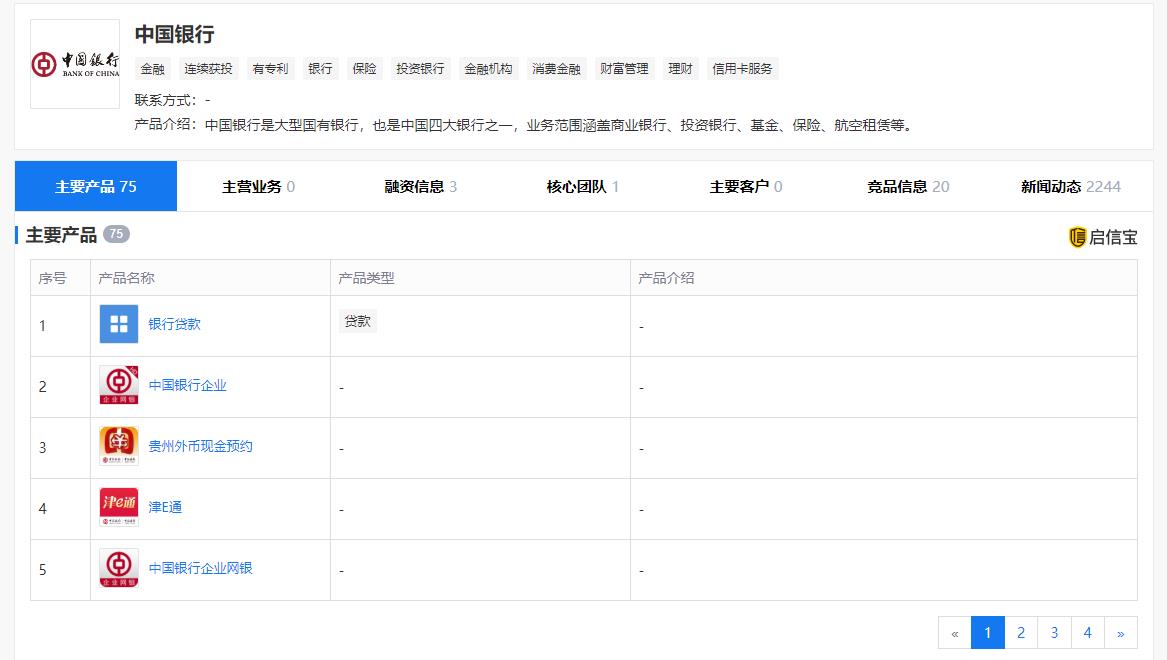The image size is (1167, 660).
Task: Click the 联系方式 label
Action: pyautogui.click(x=166, y=100)
